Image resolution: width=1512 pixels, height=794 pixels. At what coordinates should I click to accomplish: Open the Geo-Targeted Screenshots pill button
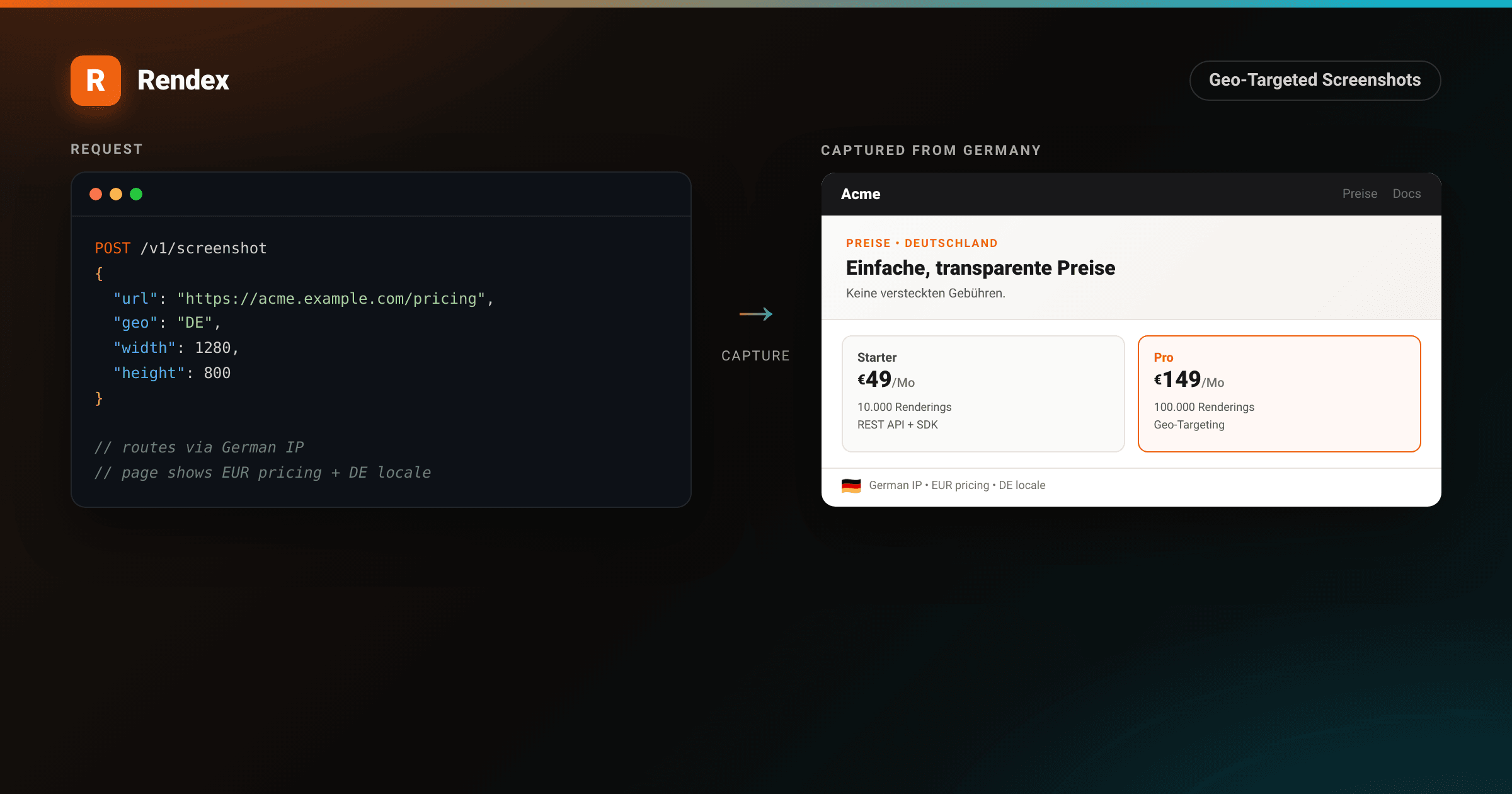point(1315,80)
